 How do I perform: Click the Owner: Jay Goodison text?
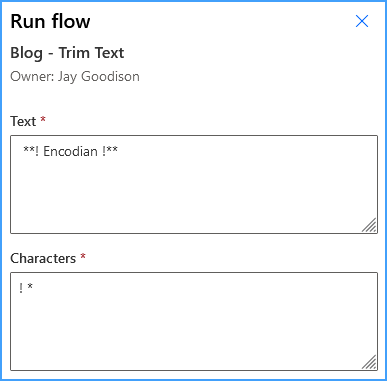point(75,77)
